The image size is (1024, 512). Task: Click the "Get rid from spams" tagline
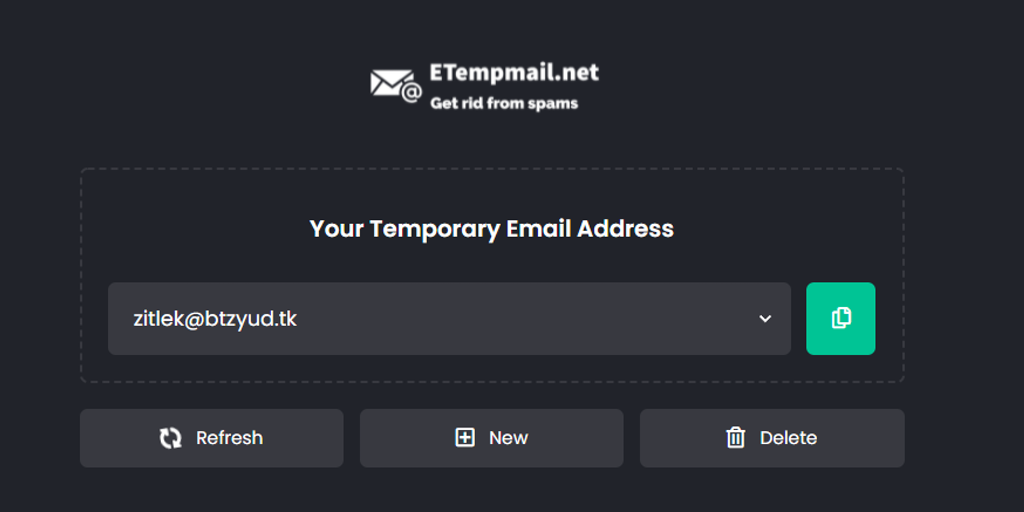click(x=504, y=103)
